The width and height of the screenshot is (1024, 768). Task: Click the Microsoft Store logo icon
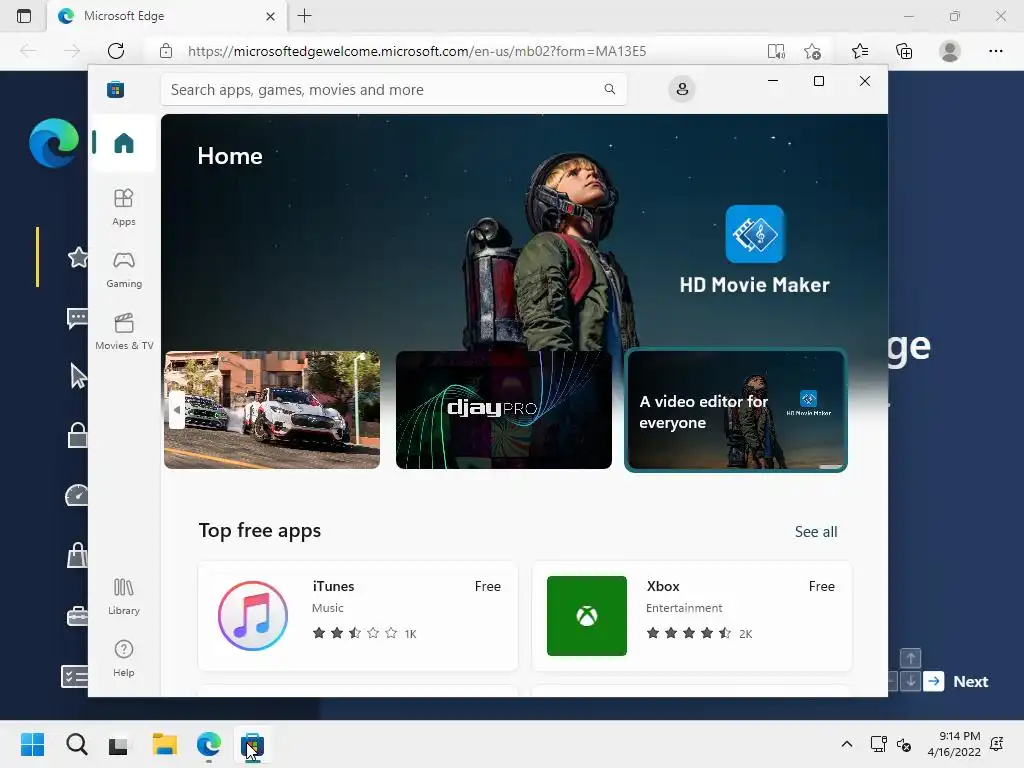click(x=116, y=89)
